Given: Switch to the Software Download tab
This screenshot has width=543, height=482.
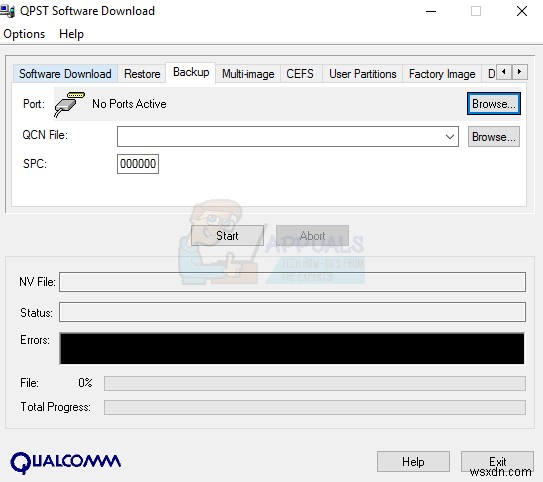Looking at the screenshot, I should click(65, 74).
